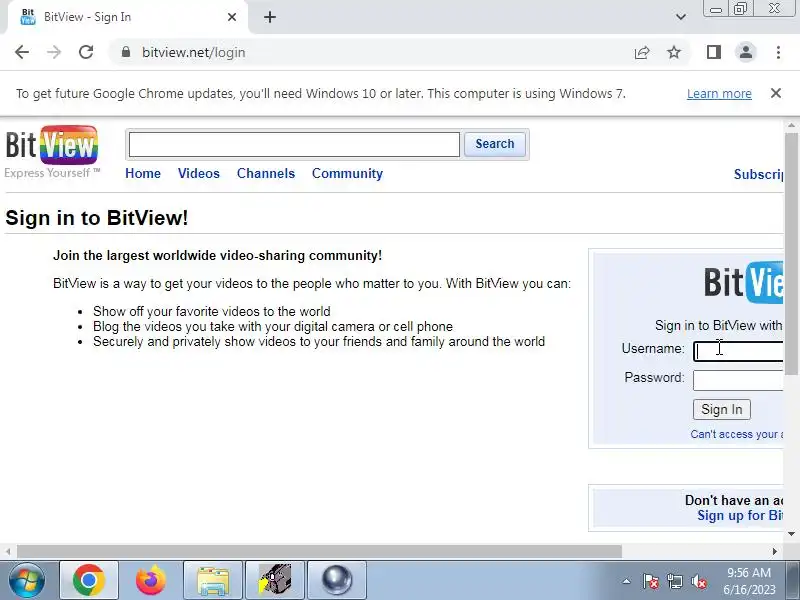This screenshot has width=800, height=600.
Task: Open the Sign up for BitView link
Action: click(x=740, y=515)
